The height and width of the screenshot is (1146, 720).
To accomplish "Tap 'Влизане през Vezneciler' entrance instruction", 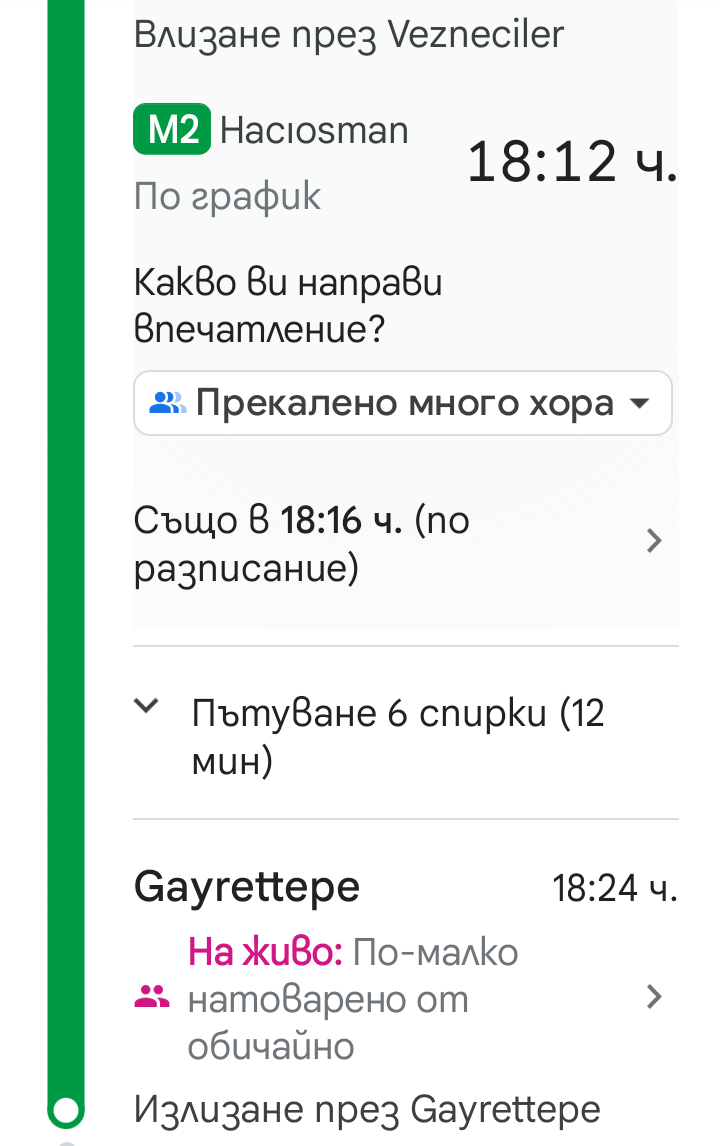I will pyautogui.click(x=349, y=35).
